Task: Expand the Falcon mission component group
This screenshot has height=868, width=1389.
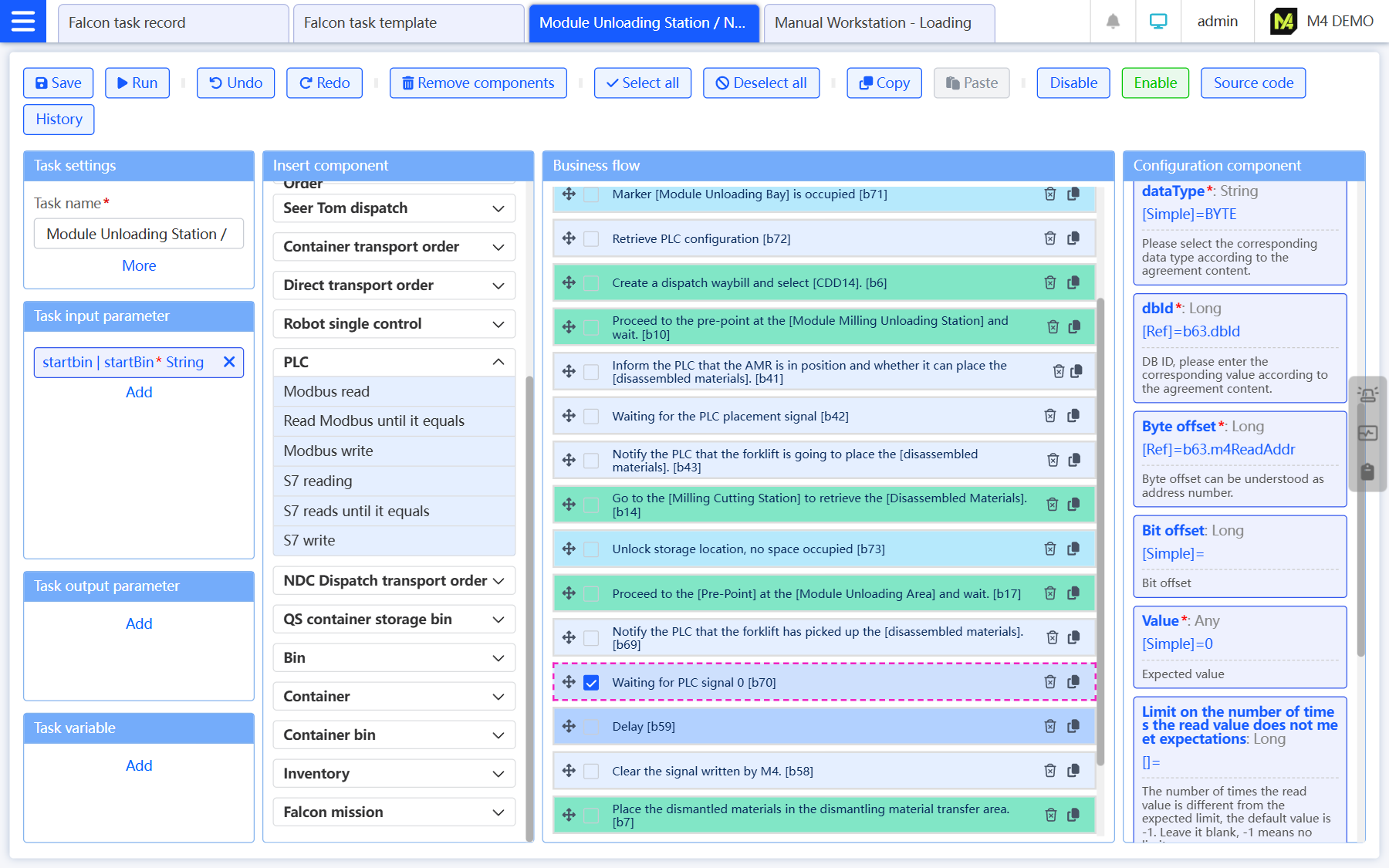Action: [x=498, y=812]
